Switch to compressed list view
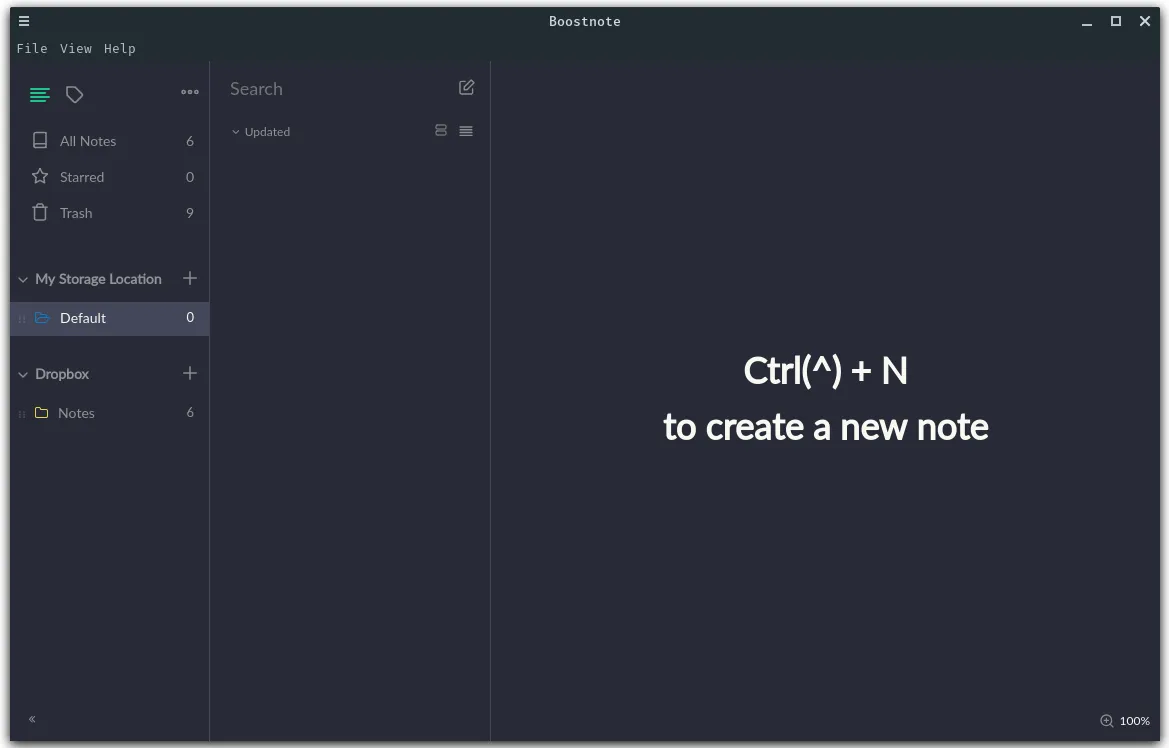This screenshot has width=1169, height=748. (x=466, y=131)
